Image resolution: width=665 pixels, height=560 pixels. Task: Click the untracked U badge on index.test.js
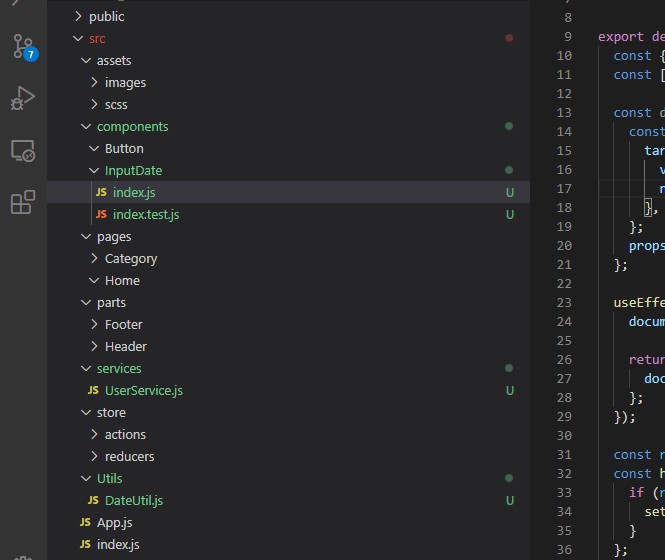[x=510, y=215]
